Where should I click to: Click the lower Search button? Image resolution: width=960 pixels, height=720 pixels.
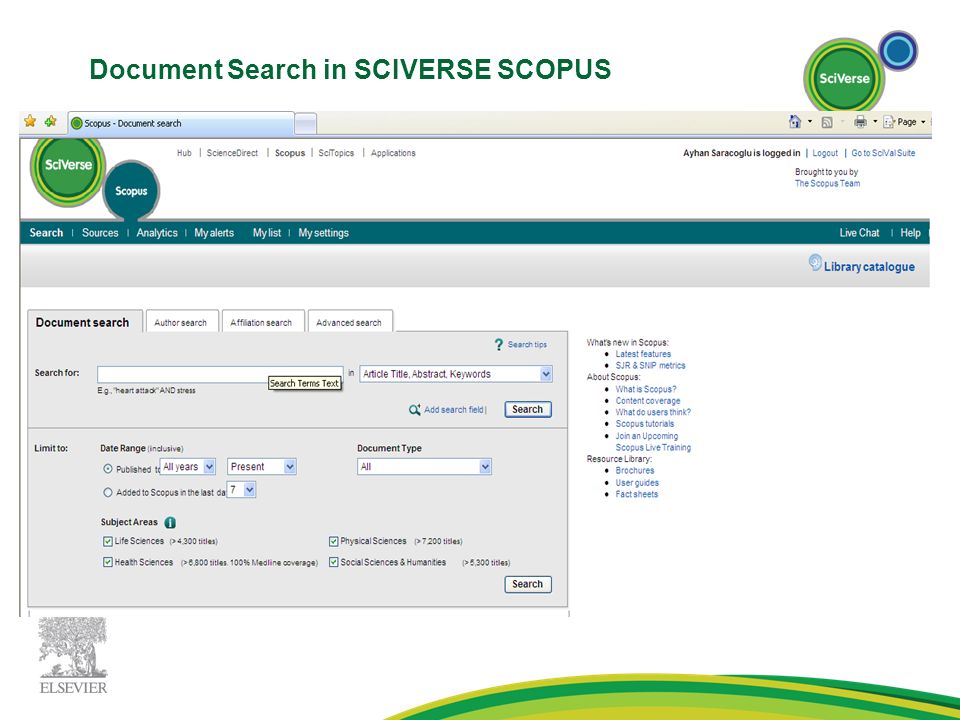(528, 584)
